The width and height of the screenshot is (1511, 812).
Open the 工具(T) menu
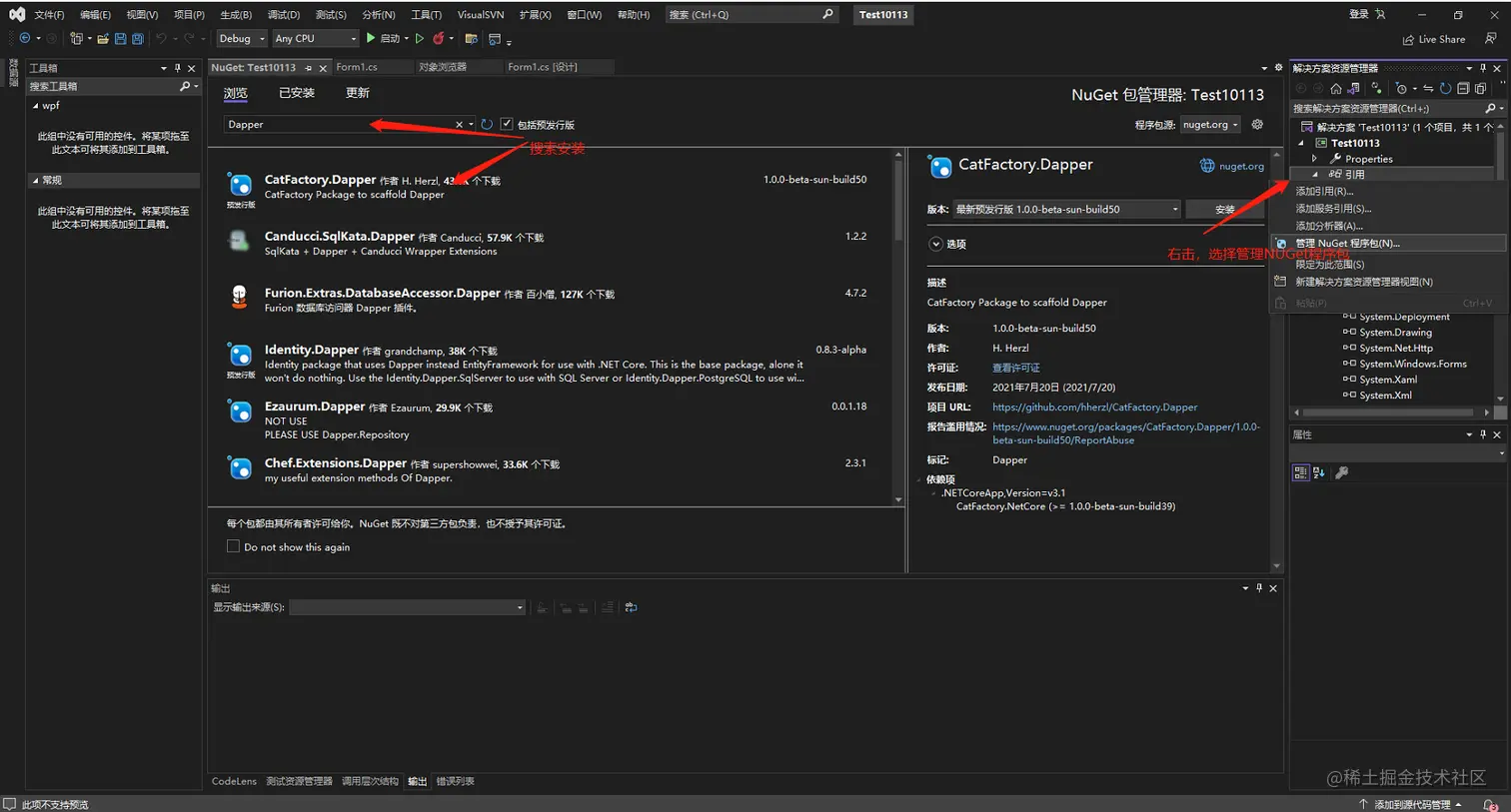coord(426,15)
